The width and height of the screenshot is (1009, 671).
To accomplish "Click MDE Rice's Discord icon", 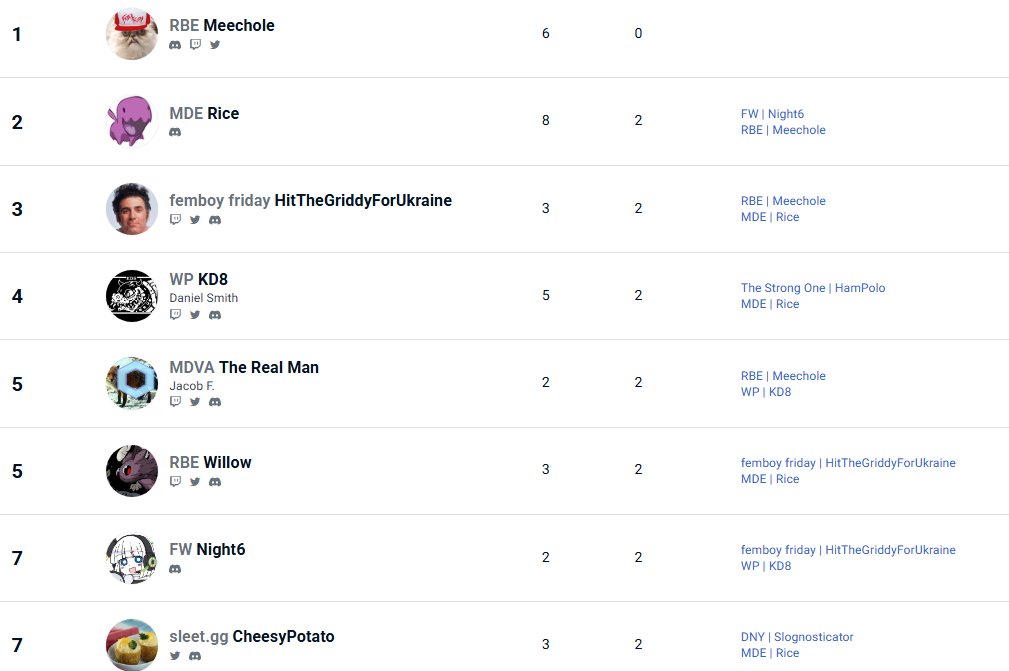I will (175, 133).
